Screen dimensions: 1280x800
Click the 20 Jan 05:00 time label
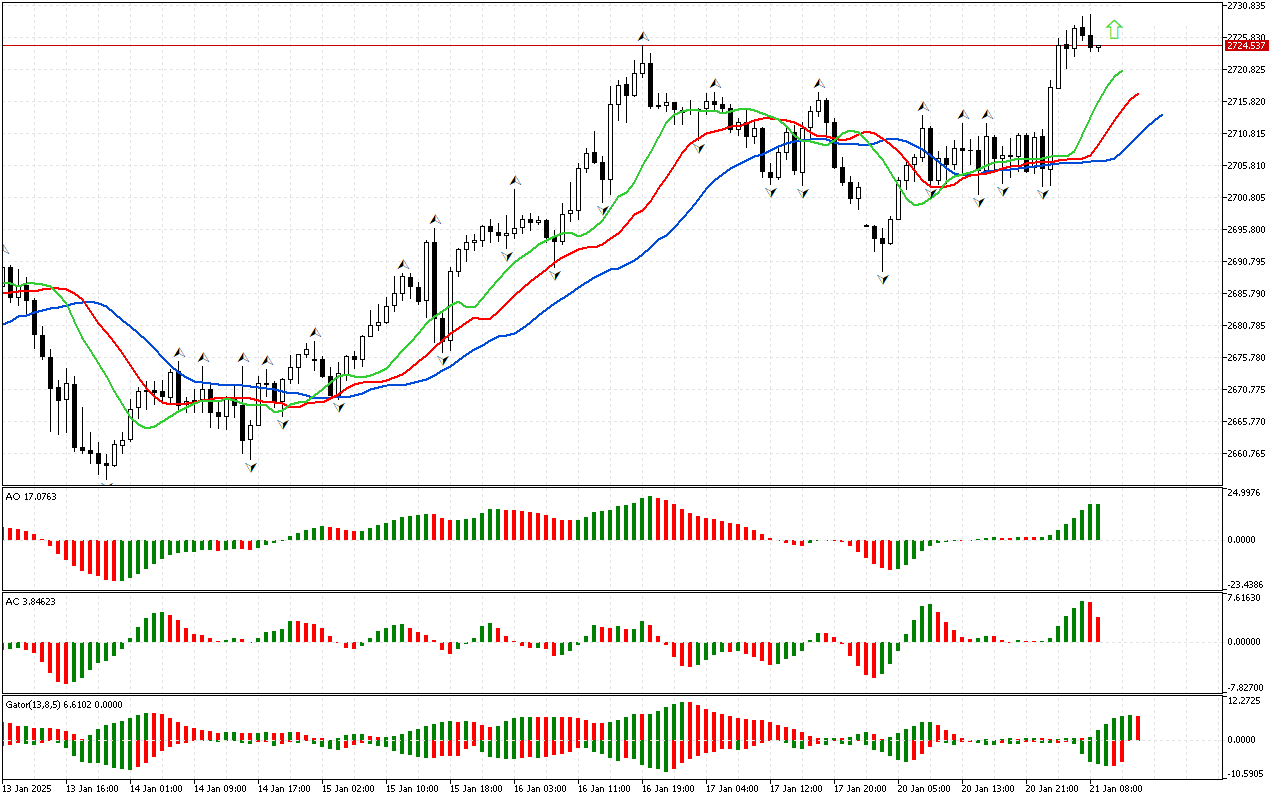(926, 789)
